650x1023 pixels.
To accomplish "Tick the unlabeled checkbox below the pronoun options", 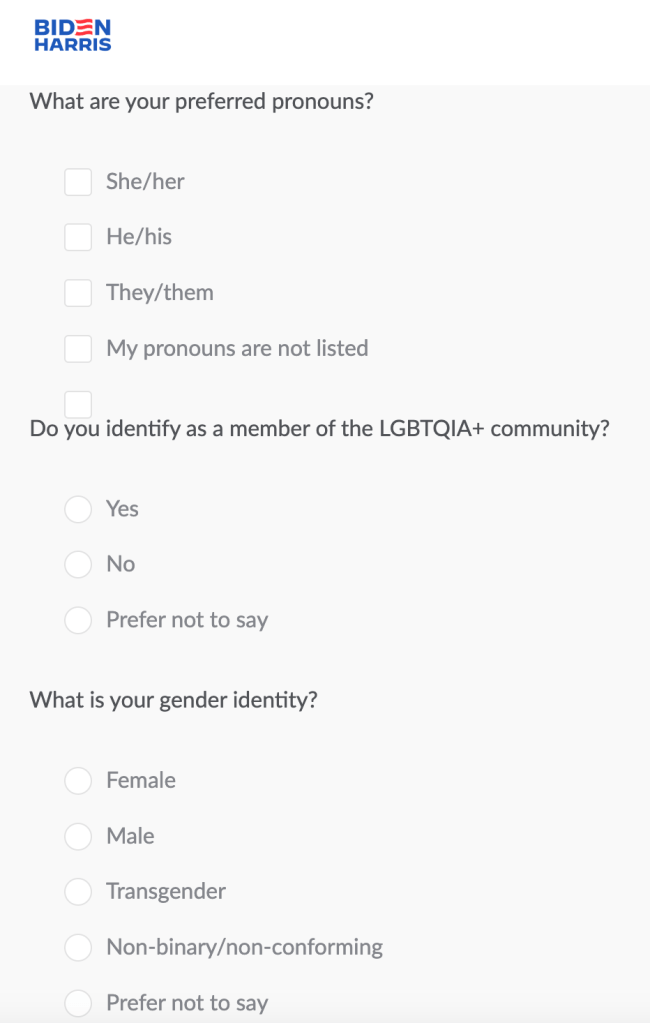I will click(78, 404).
